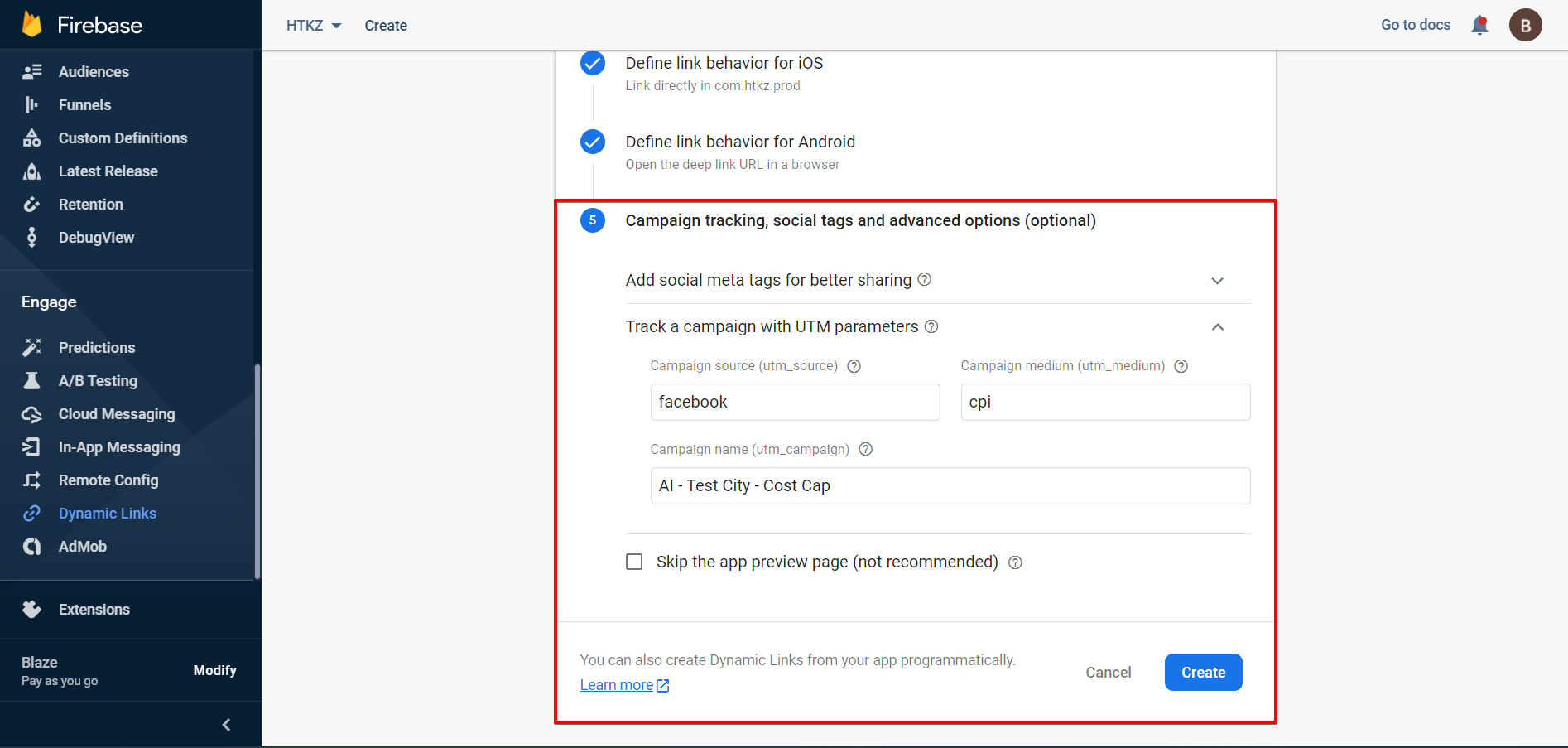Collapse Track a campaign with UTM section
This screenshot has width=1568, height=748.
(1217, 327)
